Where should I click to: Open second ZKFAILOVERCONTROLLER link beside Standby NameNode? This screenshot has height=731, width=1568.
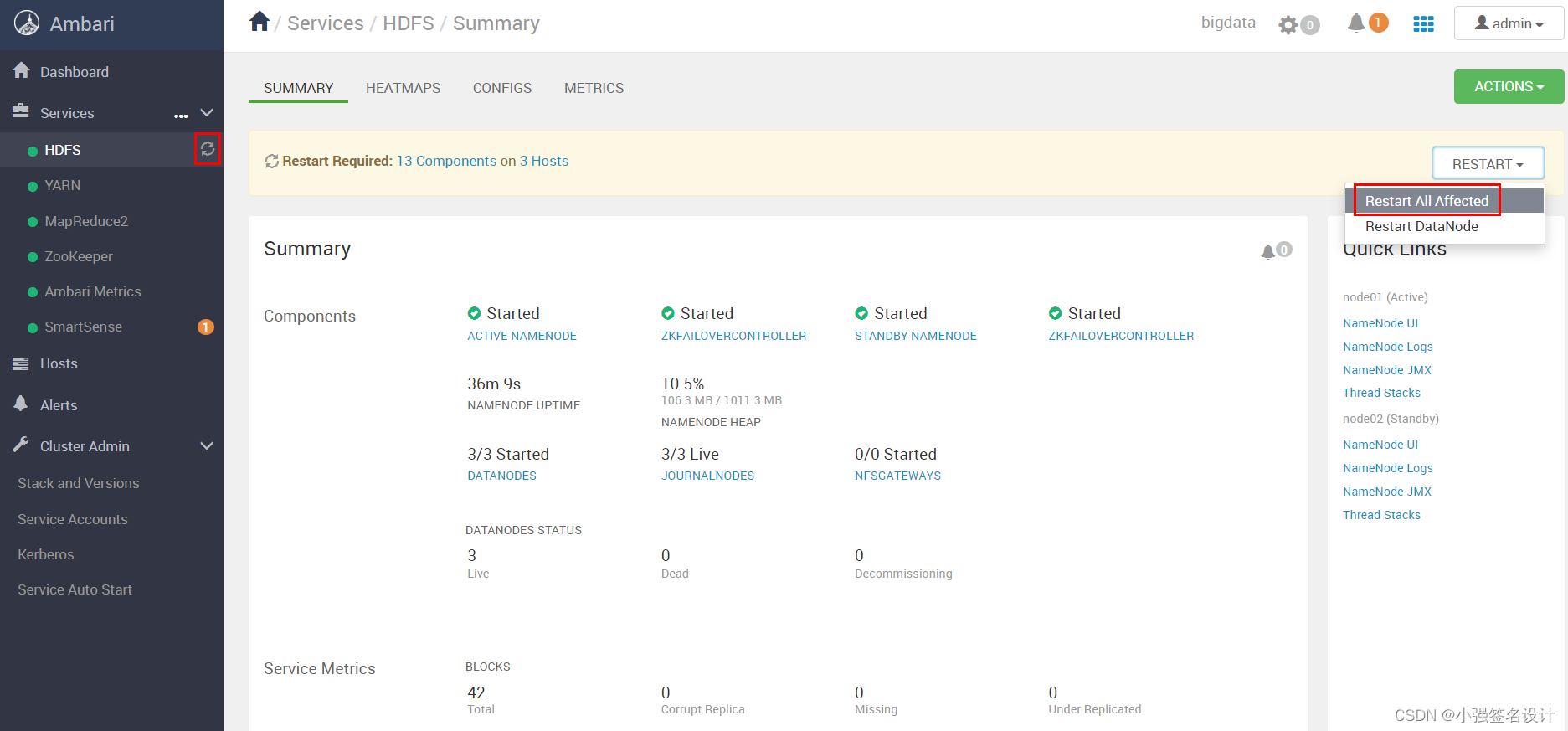1121,336
